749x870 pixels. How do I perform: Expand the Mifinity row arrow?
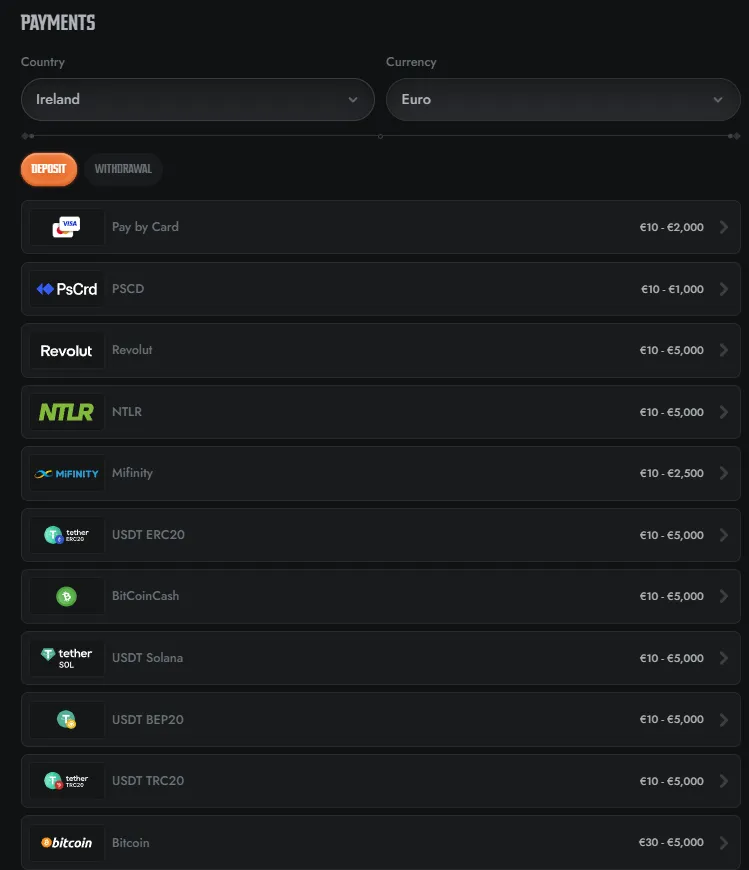pos(723,473)
